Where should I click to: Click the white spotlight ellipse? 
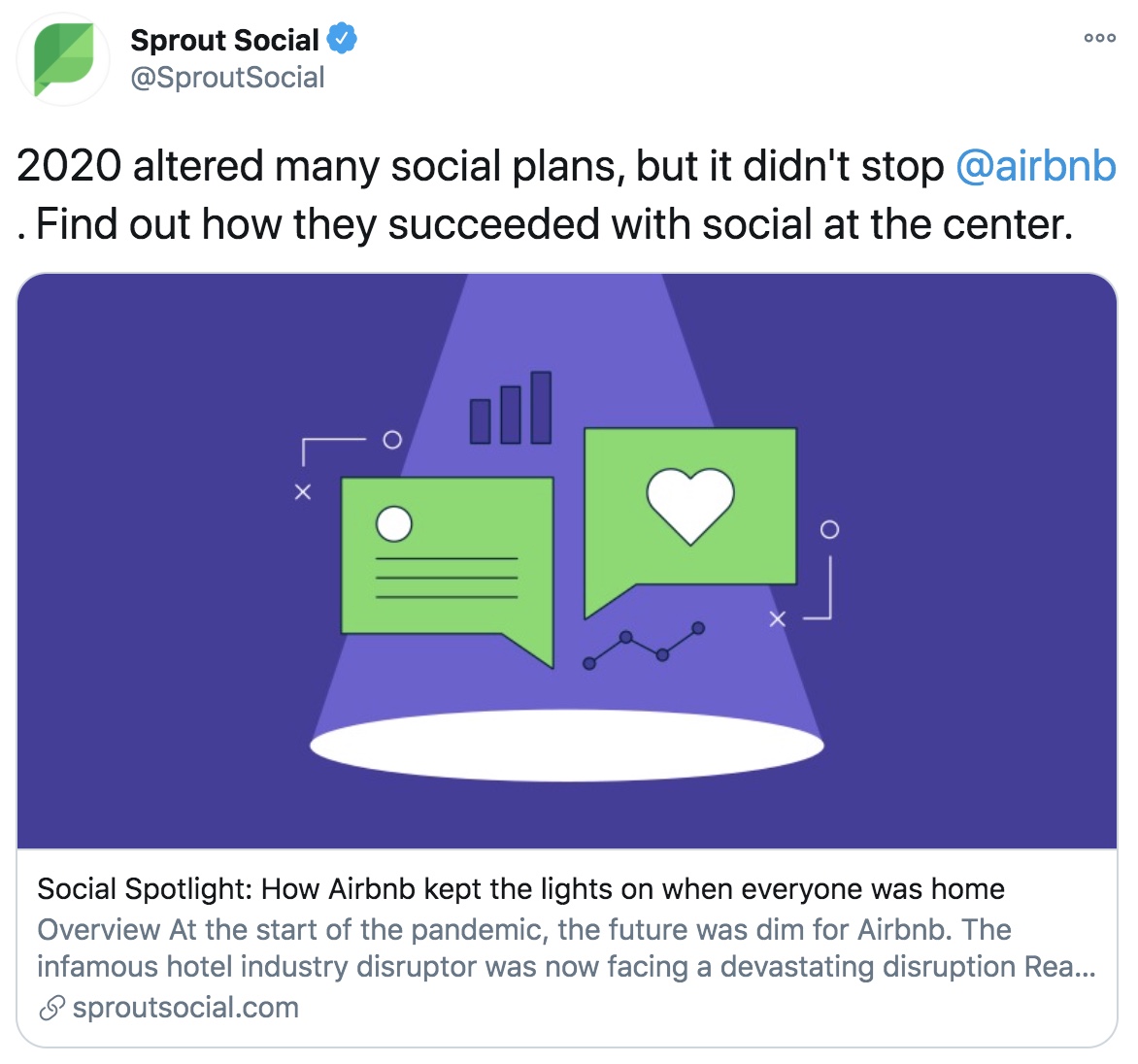pos(567,746)
